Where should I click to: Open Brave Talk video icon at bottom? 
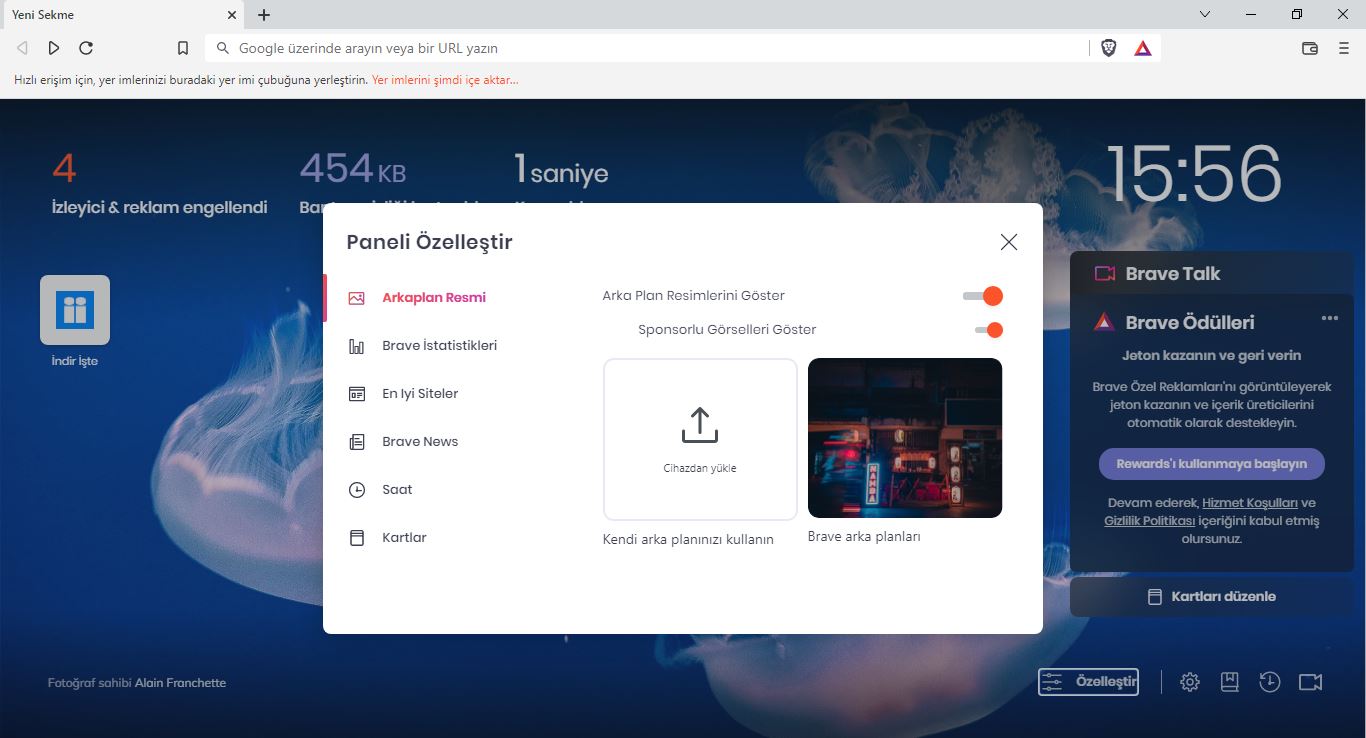pos(1310,682)
